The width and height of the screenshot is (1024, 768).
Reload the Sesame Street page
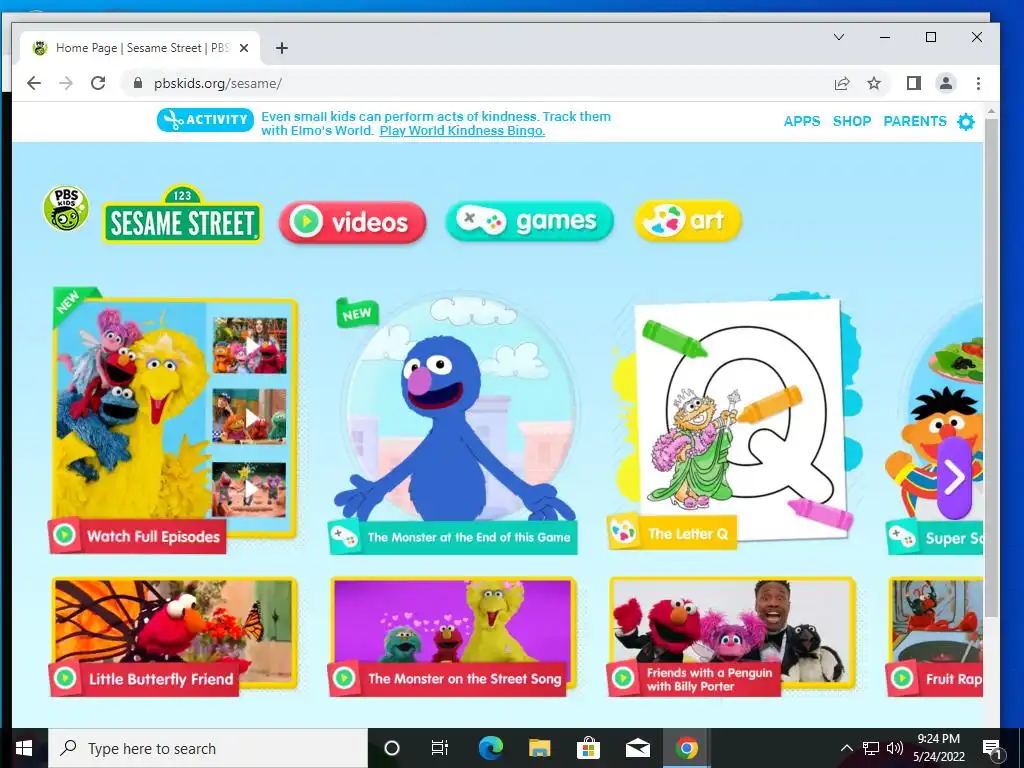click(98, 84)
